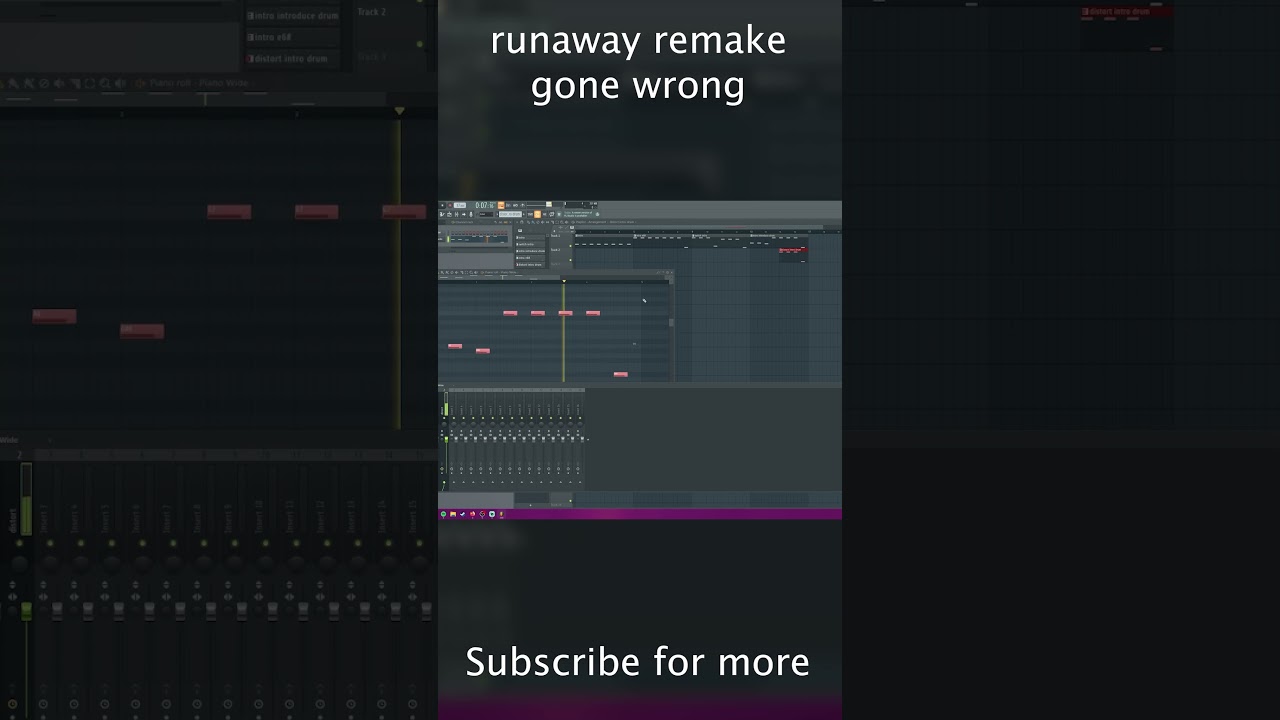
Task: Click the red record button in transport
Action: click(x=450, y=205)
